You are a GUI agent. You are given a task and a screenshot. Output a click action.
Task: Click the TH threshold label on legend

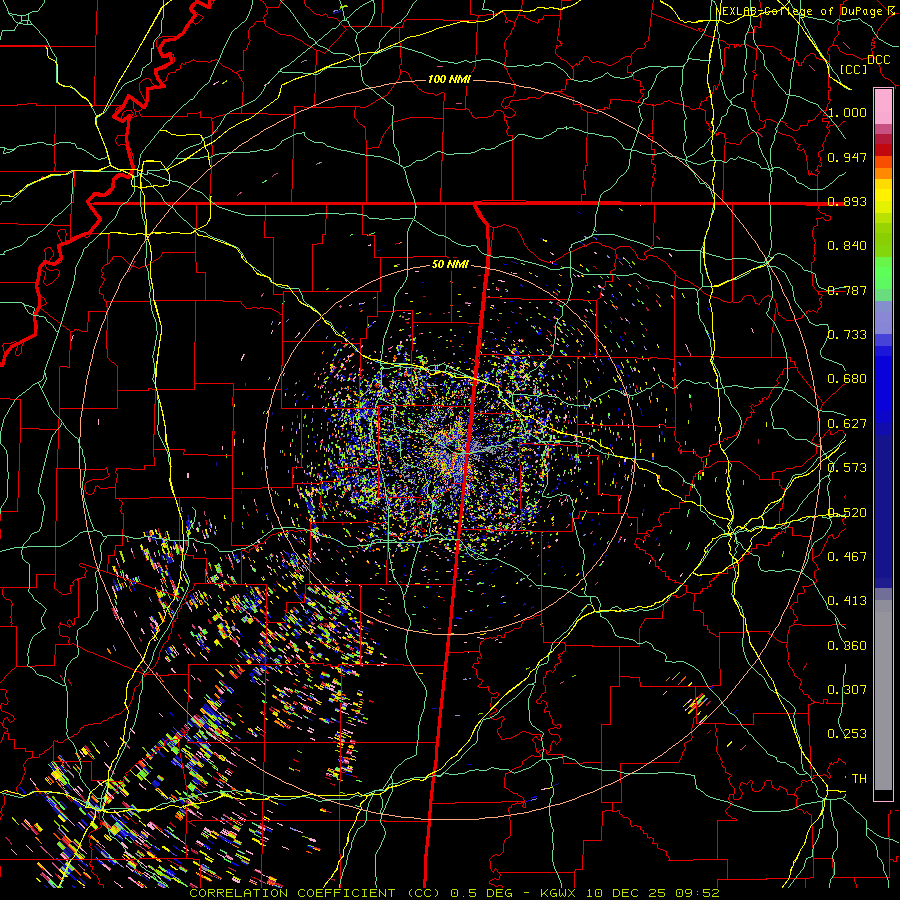[859, 779]
